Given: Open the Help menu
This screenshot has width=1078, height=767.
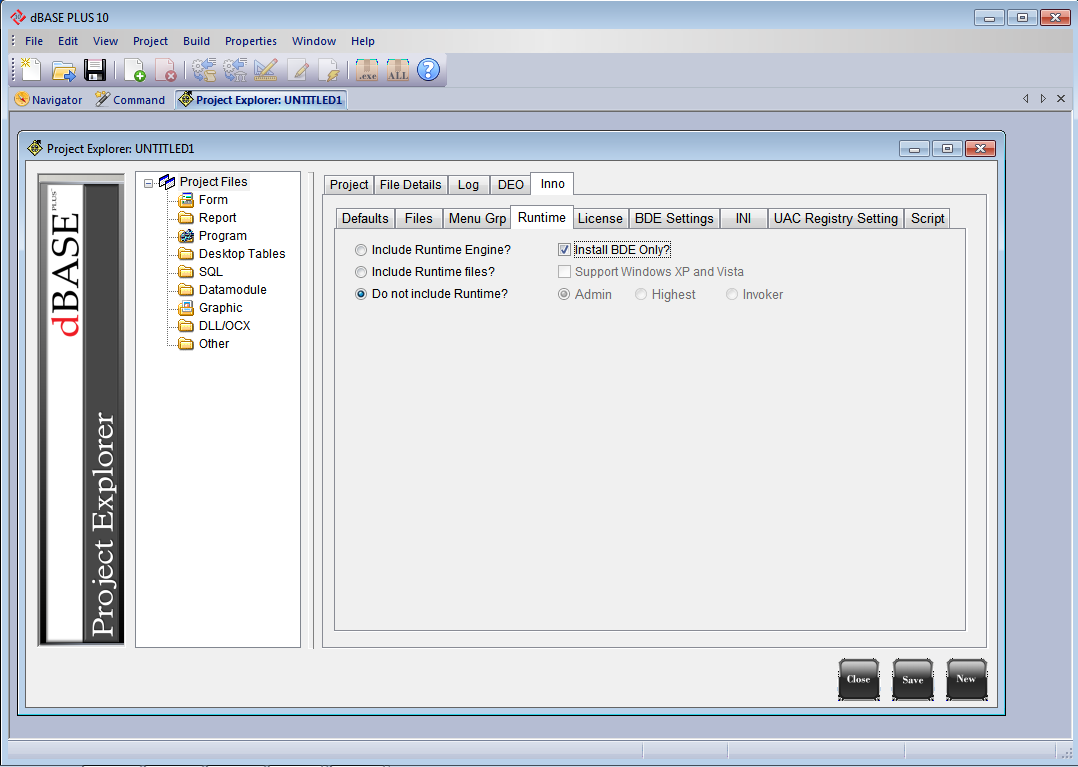Looking at the screenshot, I should [363, 41].
